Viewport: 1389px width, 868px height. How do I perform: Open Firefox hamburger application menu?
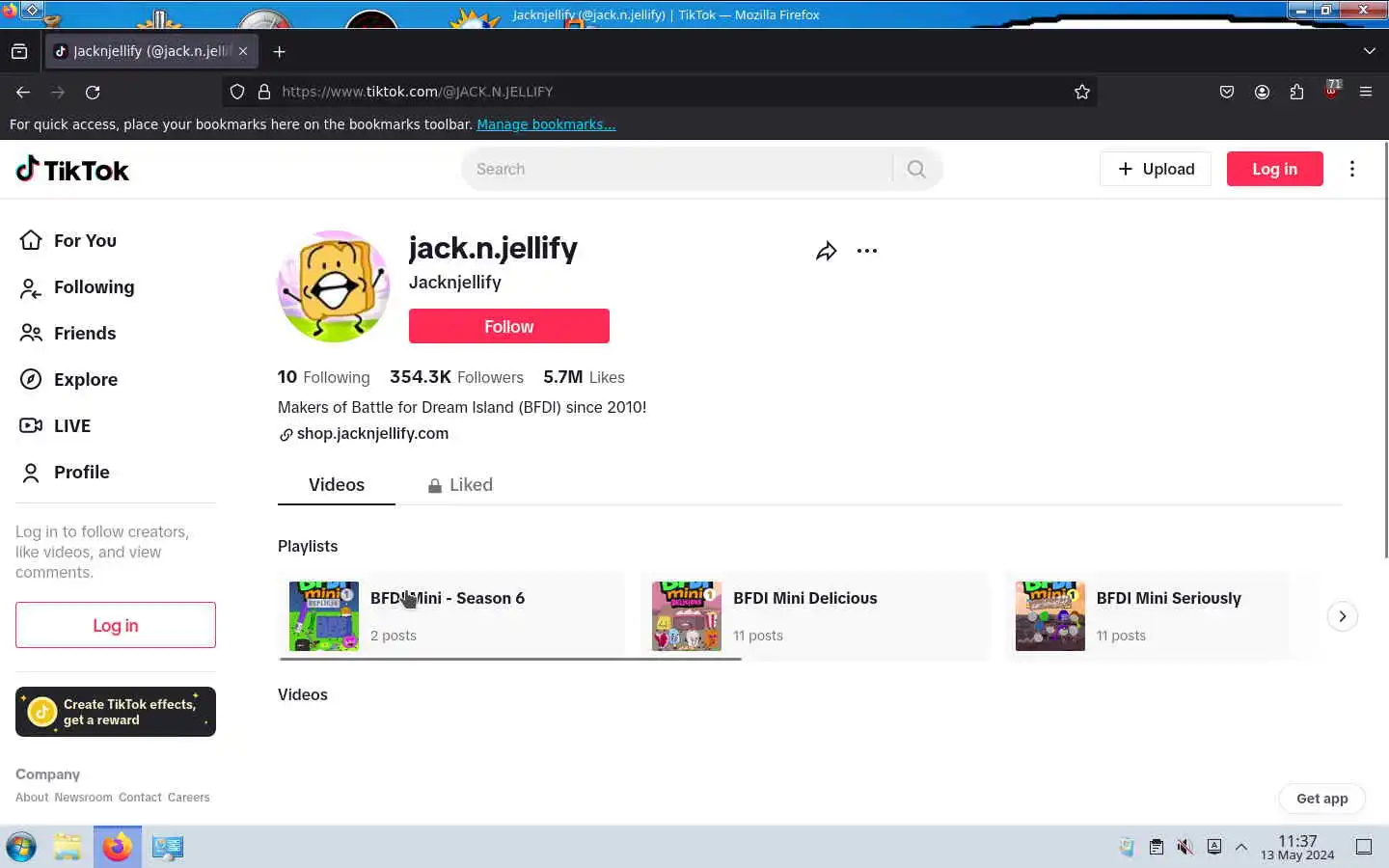(x=1366, y=92)
